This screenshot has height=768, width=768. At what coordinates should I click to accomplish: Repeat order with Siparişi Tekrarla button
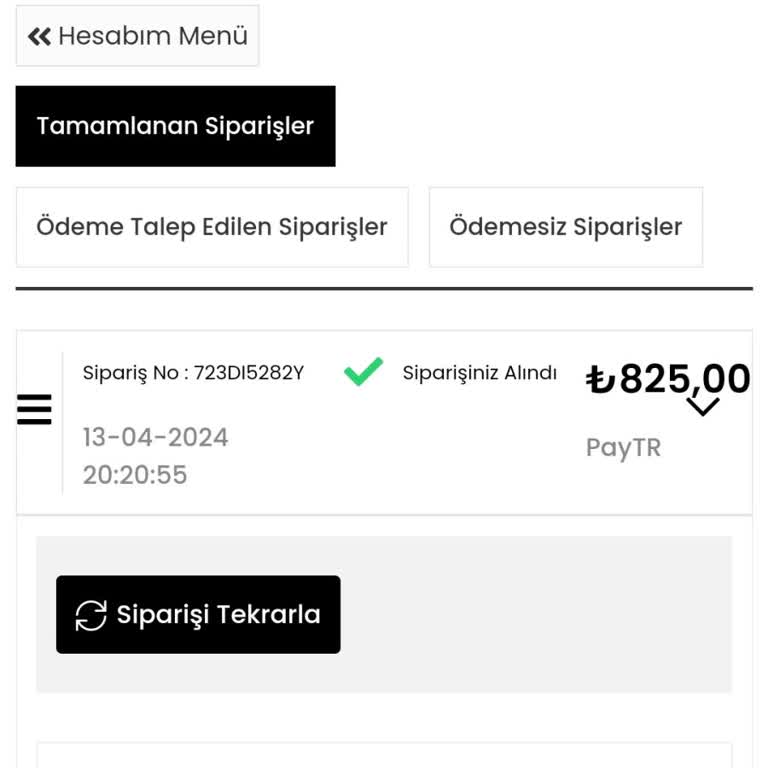click(x=198, y=614)
